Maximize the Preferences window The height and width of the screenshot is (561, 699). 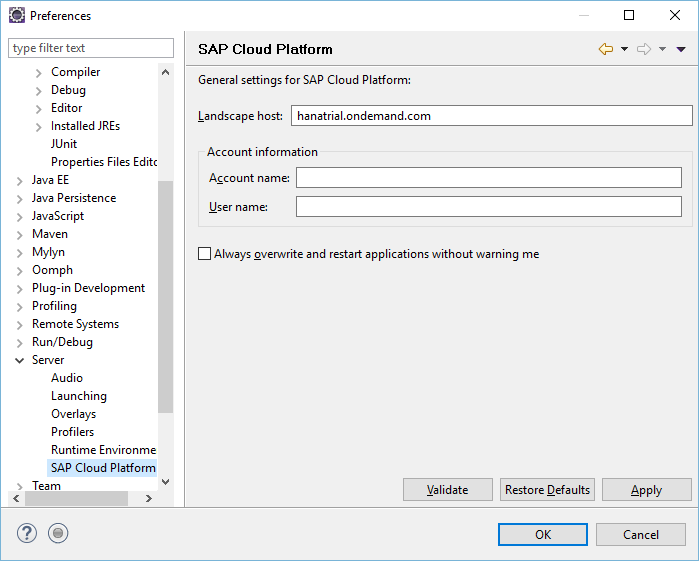[629, 15]
